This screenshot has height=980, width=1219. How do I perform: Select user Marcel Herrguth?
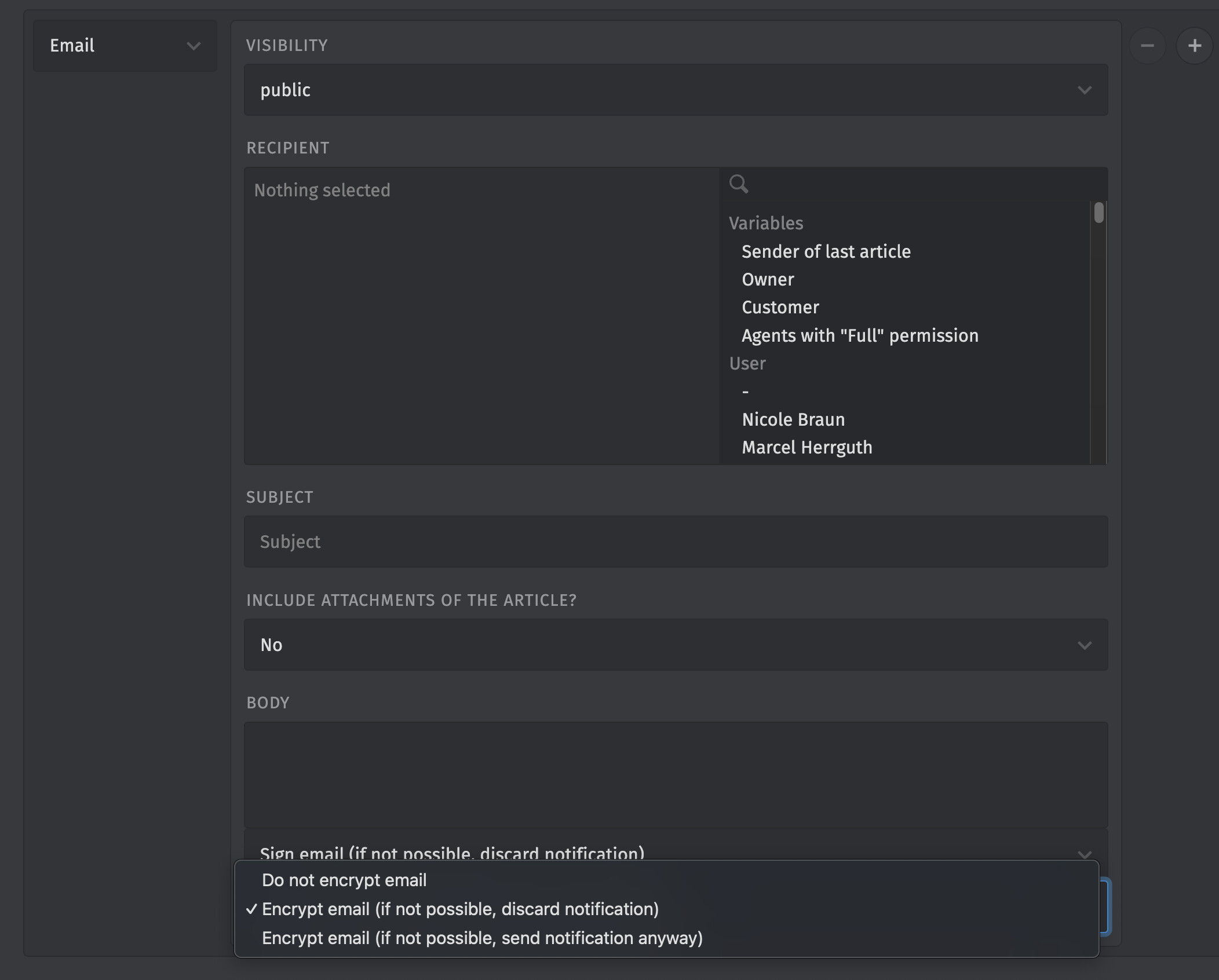pos(806,447)
